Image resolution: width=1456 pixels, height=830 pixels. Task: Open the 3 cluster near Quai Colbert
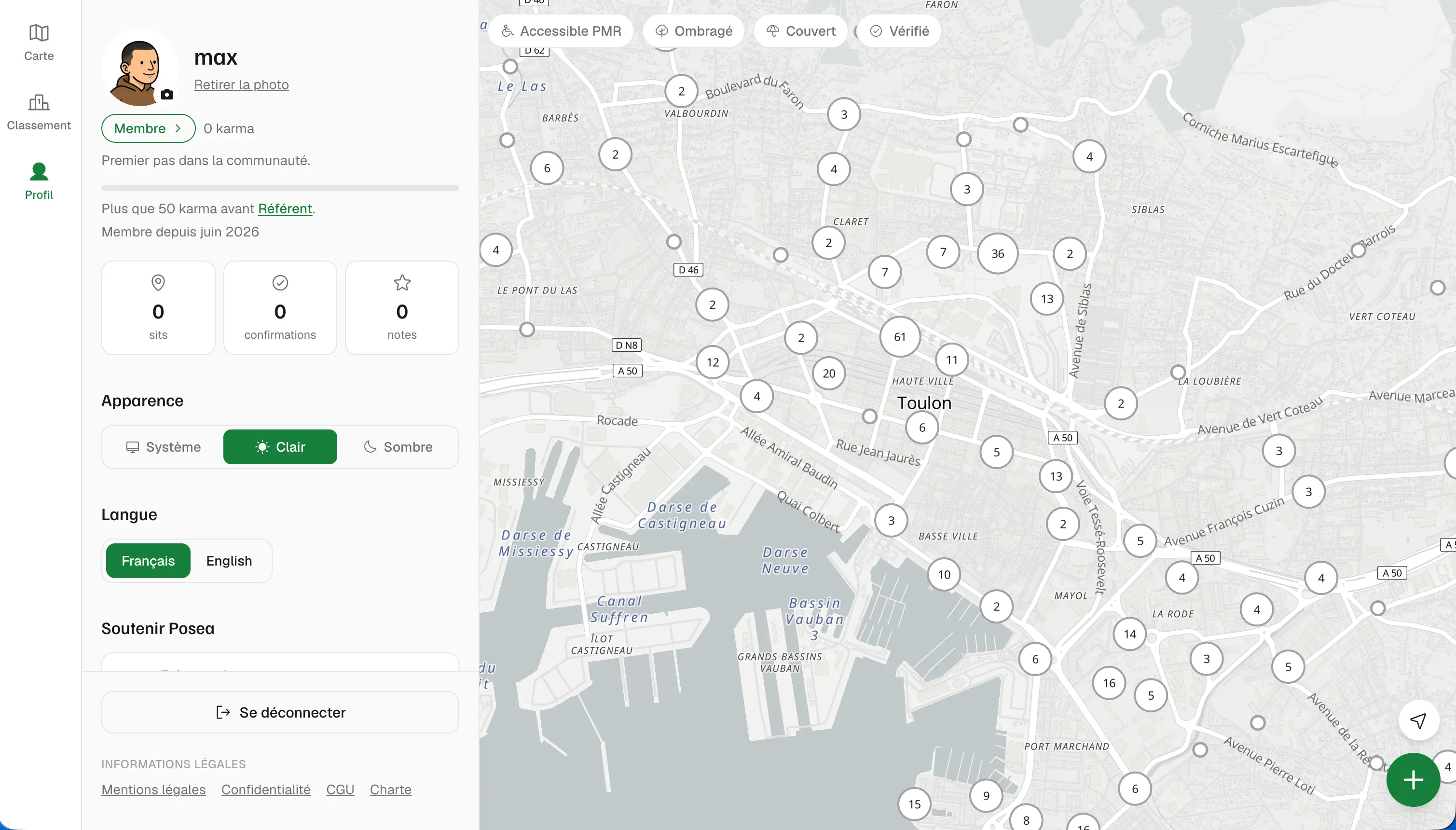pos(891,521)
